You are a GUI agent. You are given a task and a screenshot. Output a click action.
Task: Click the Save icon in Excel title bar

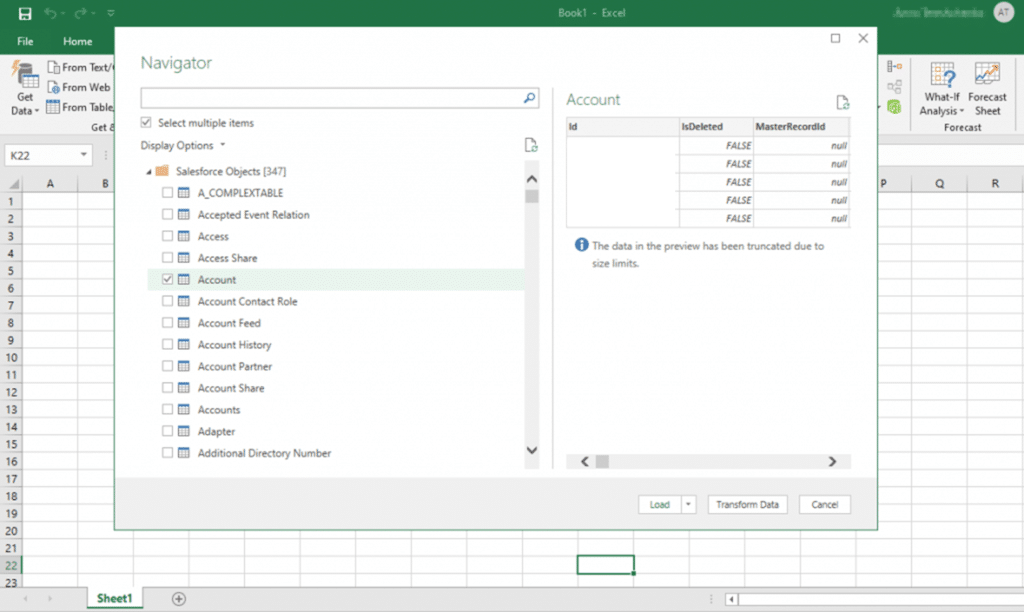click(25, 13)
